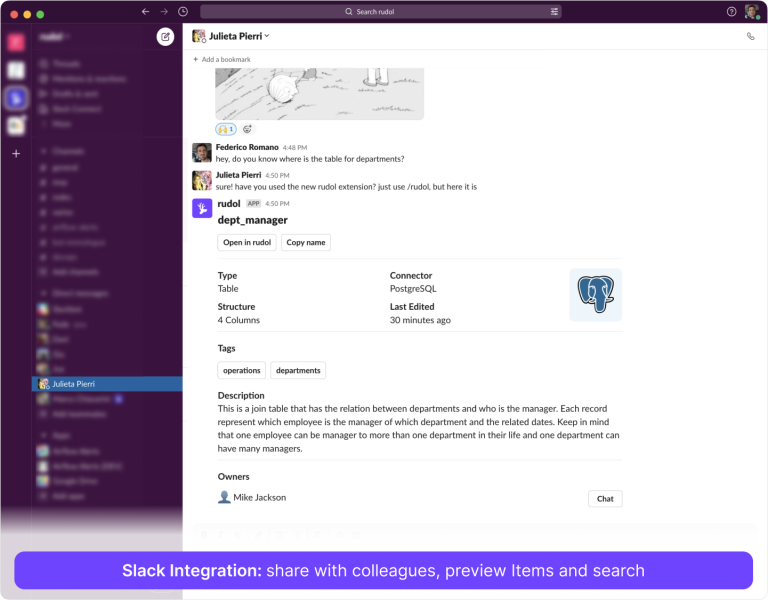The height and width of the screenshot is (600, 768).
Task: Go back using the left arrow
Action: [x=146, y=12]
